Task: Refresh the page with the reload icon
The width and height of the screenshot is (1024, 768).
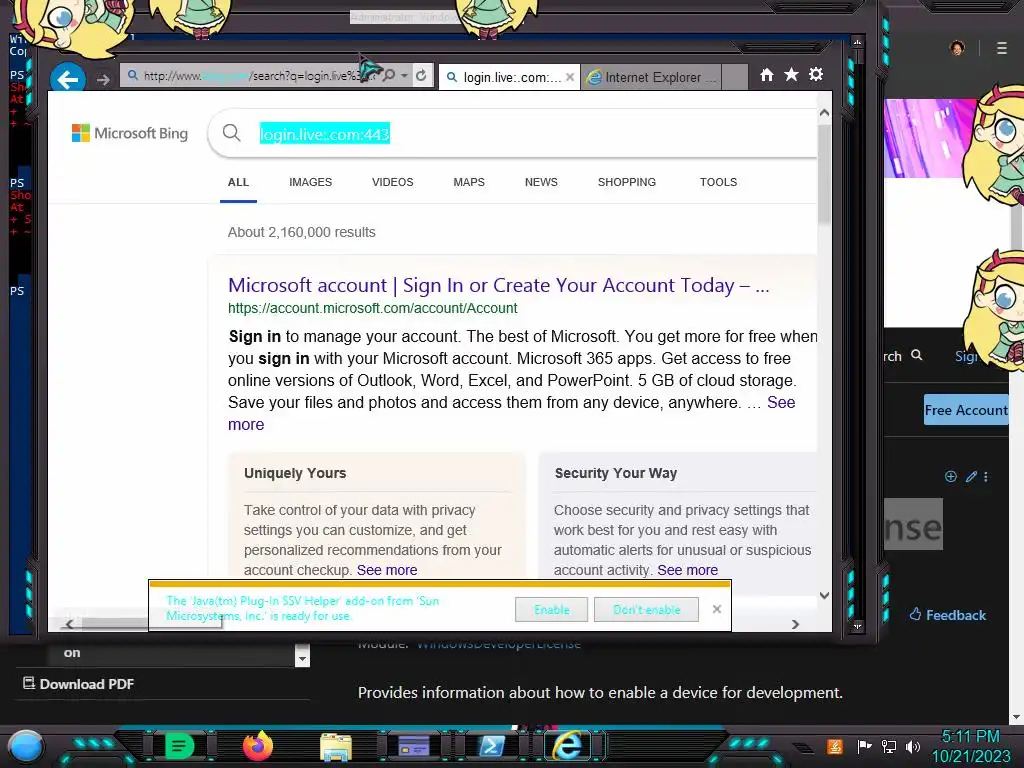Action: click(x=421, y=76)
